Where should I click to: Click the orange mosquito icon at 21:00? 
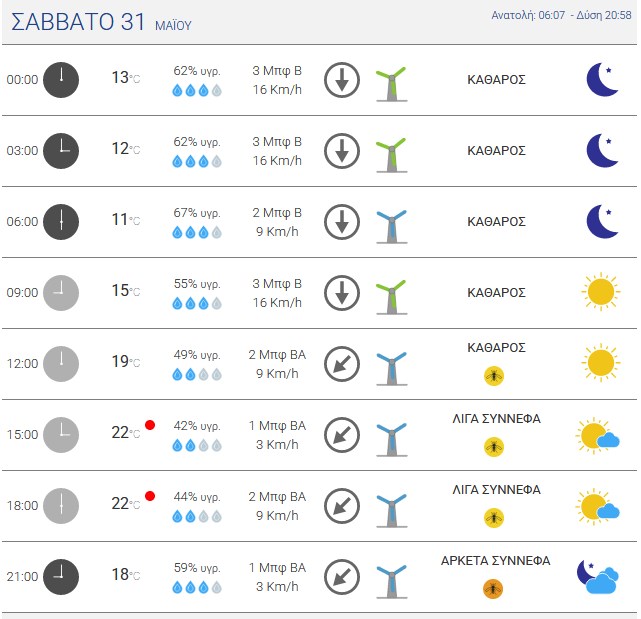click(493, 589)
